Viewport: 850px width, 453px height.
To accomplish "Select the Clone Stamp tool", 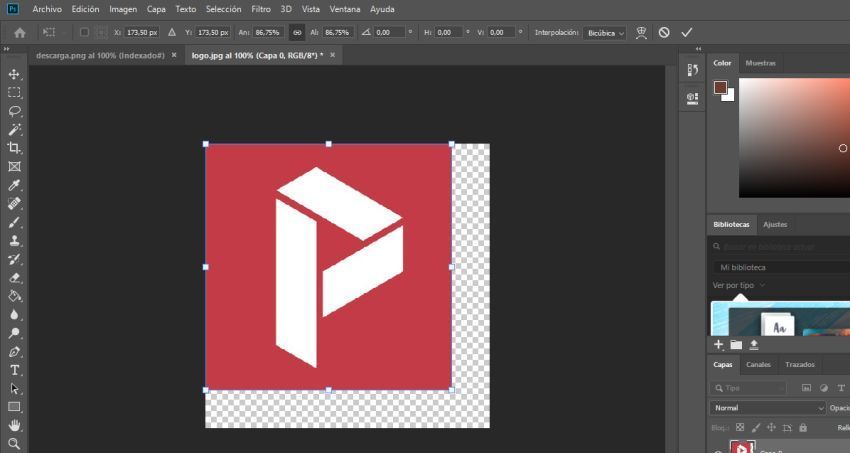I will [14, 241].
